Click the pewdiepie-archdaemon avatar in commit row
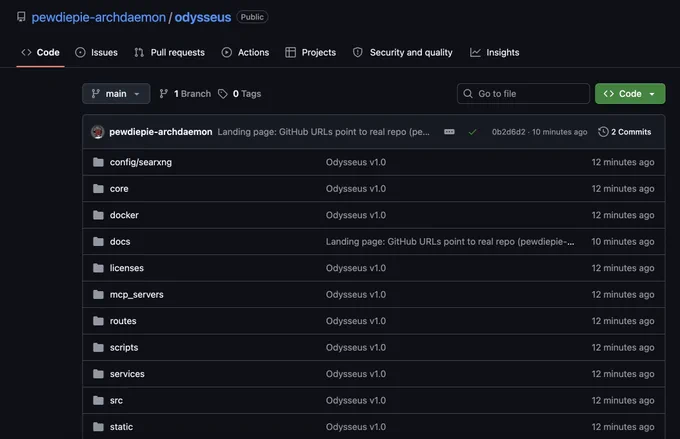The height and width of the screenshot is (439, 680). coord(98,132)
